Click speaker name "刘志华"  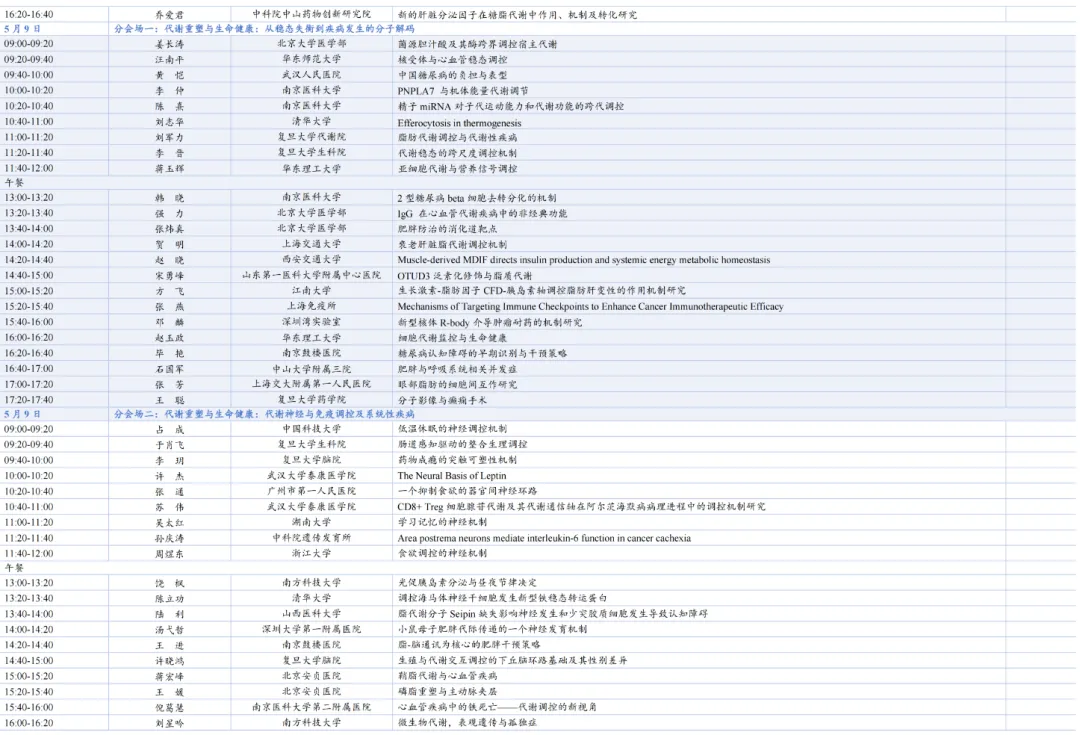[x=169, y=122]
